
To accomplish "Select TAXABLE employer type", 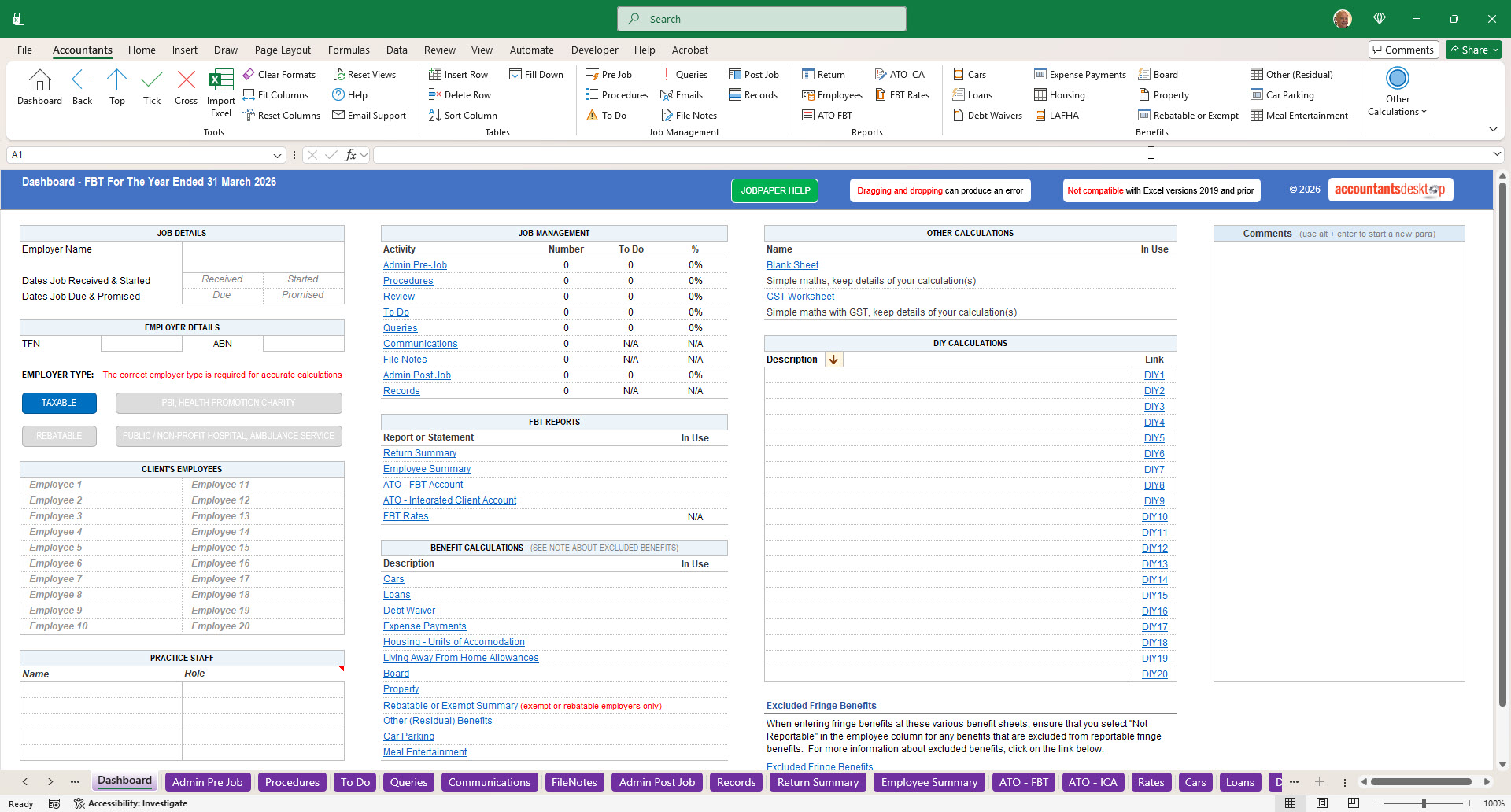I will [59, 403].
